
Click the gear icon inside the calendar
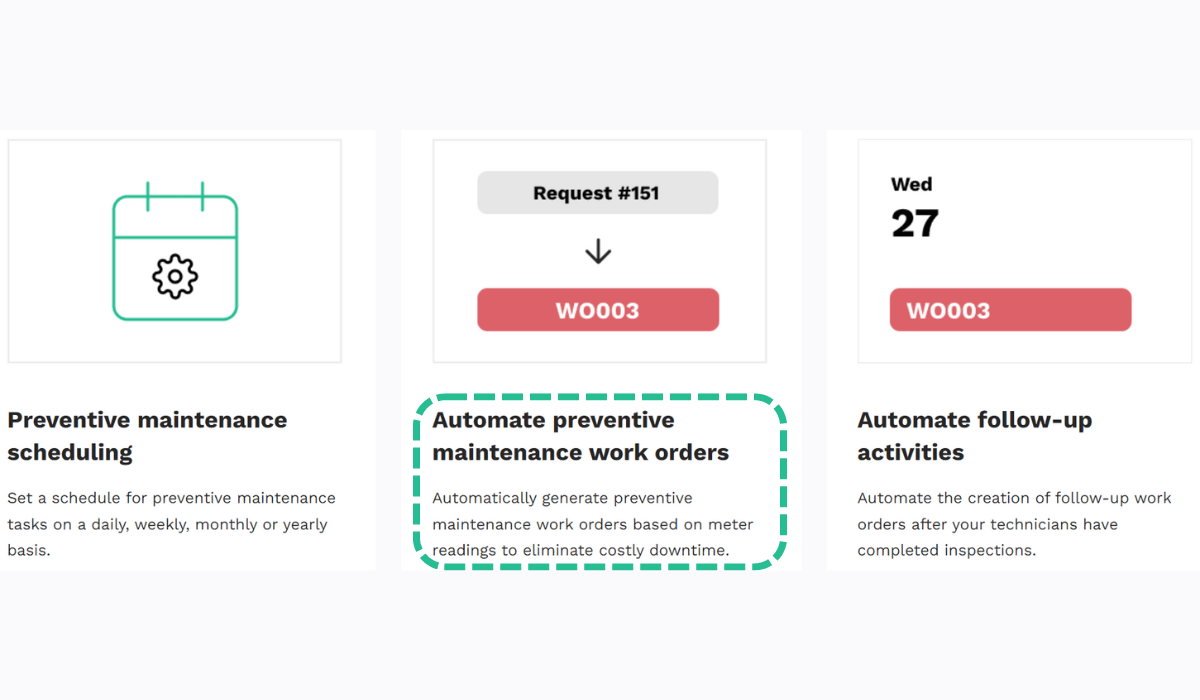coord(175,275)
